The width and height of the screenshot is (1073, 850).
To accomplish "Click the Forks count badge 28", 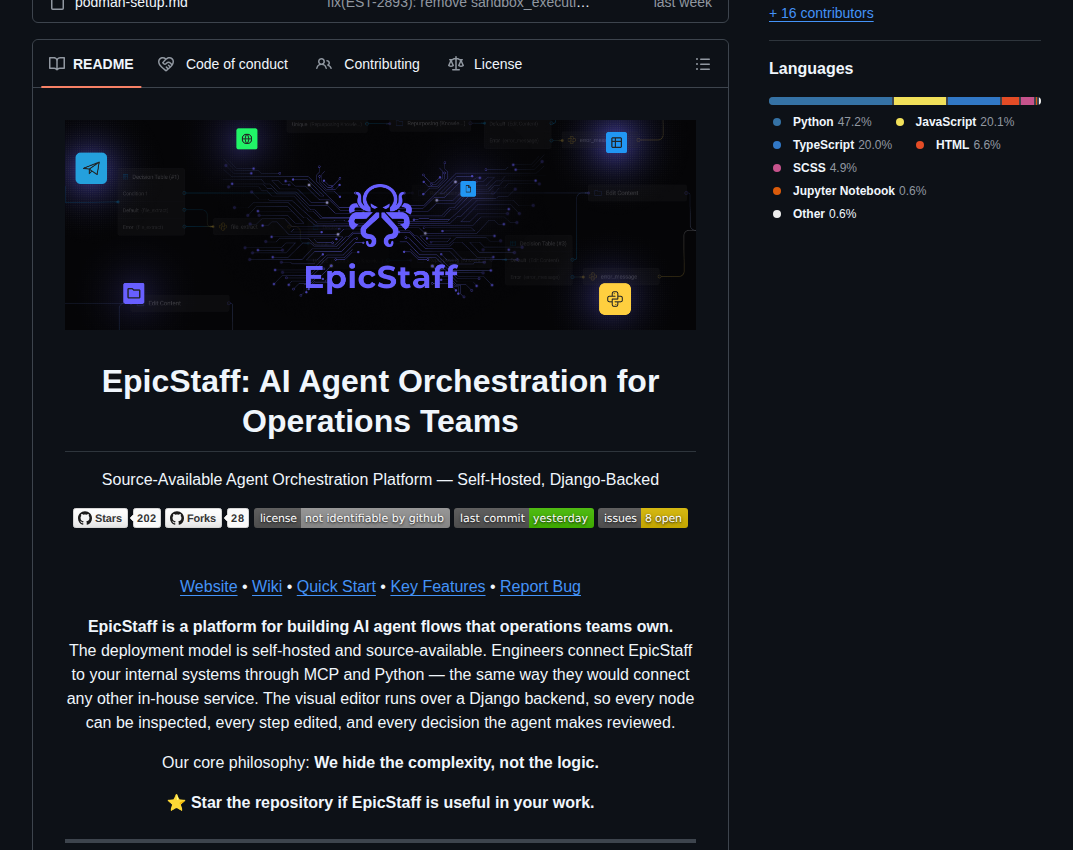I will (237, 518).
